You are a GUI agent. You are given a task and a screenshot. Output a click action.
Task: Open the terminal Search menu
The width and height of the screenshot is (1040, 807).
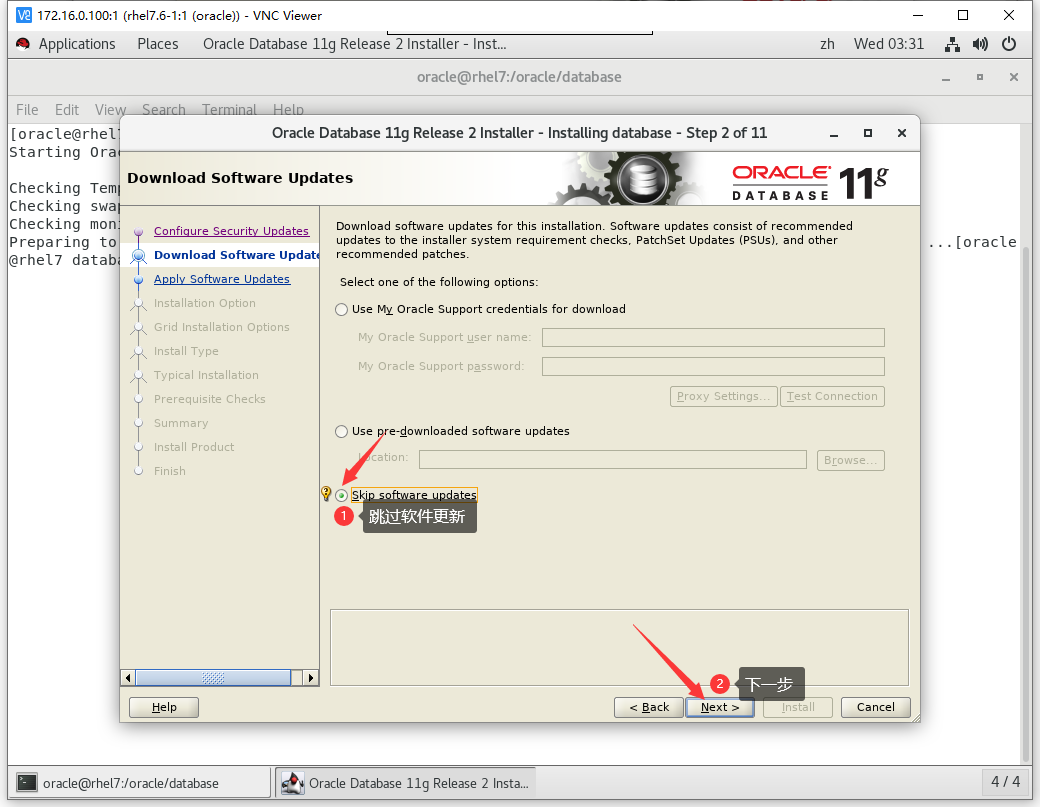164,109
